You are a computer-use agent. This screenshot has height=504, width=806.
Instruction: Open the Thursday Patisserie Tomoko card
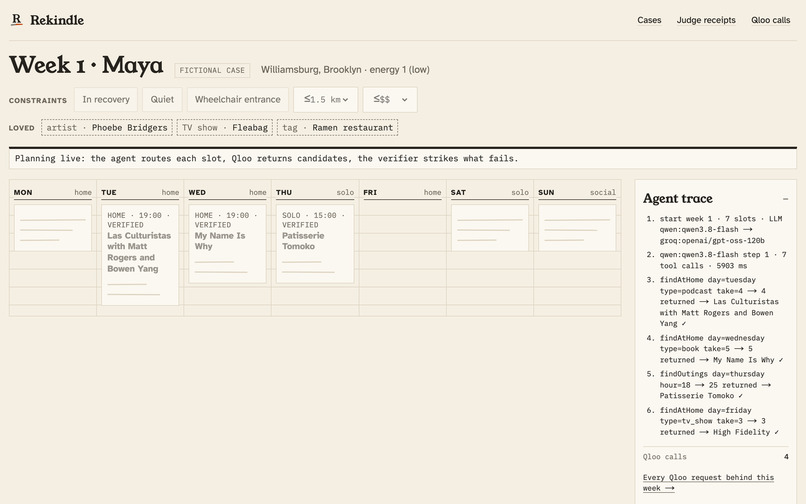coord(315,244)
